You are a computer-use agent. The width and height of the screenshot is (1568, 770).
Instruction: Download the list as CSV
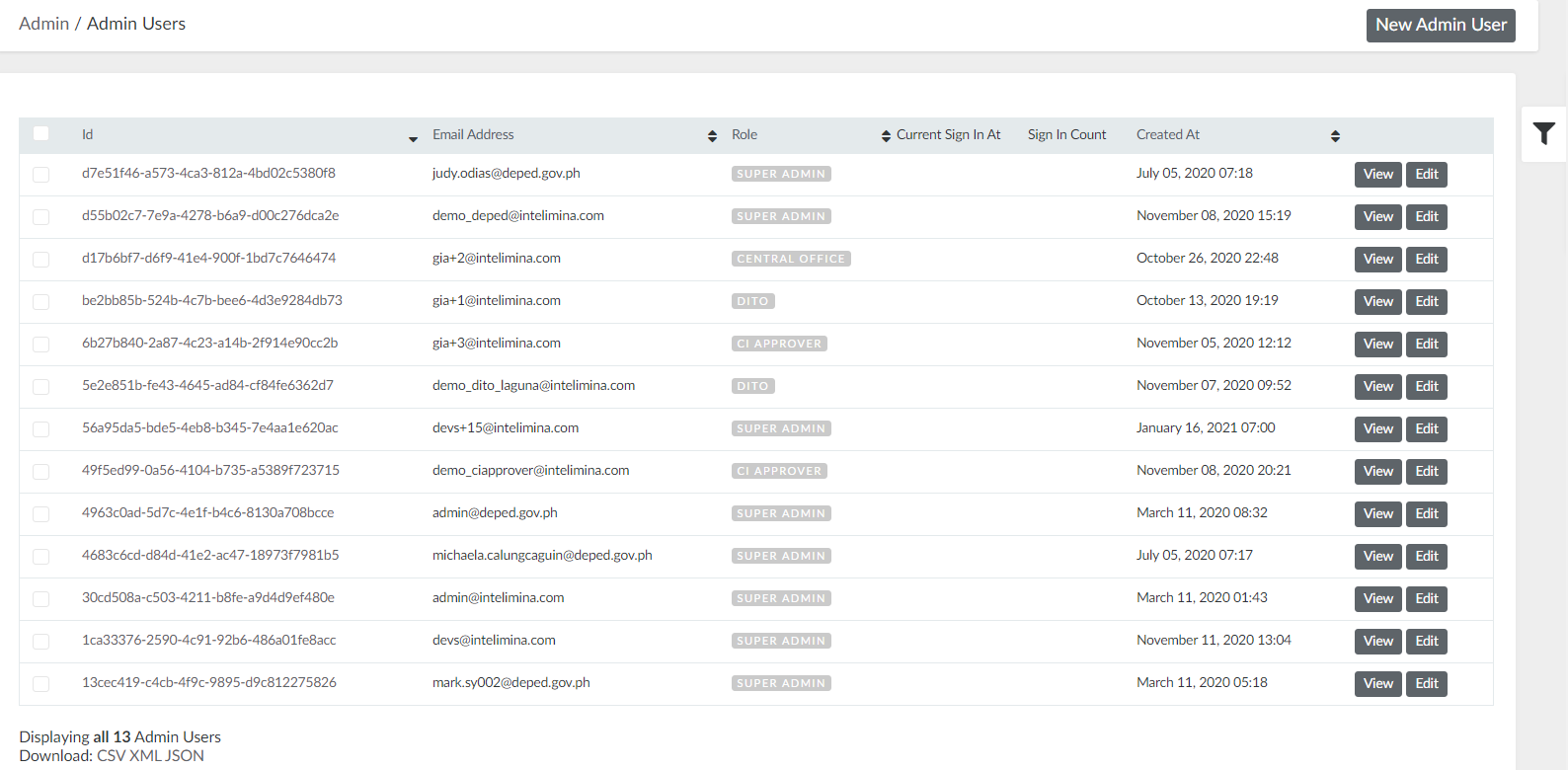(x=111, y=755)
